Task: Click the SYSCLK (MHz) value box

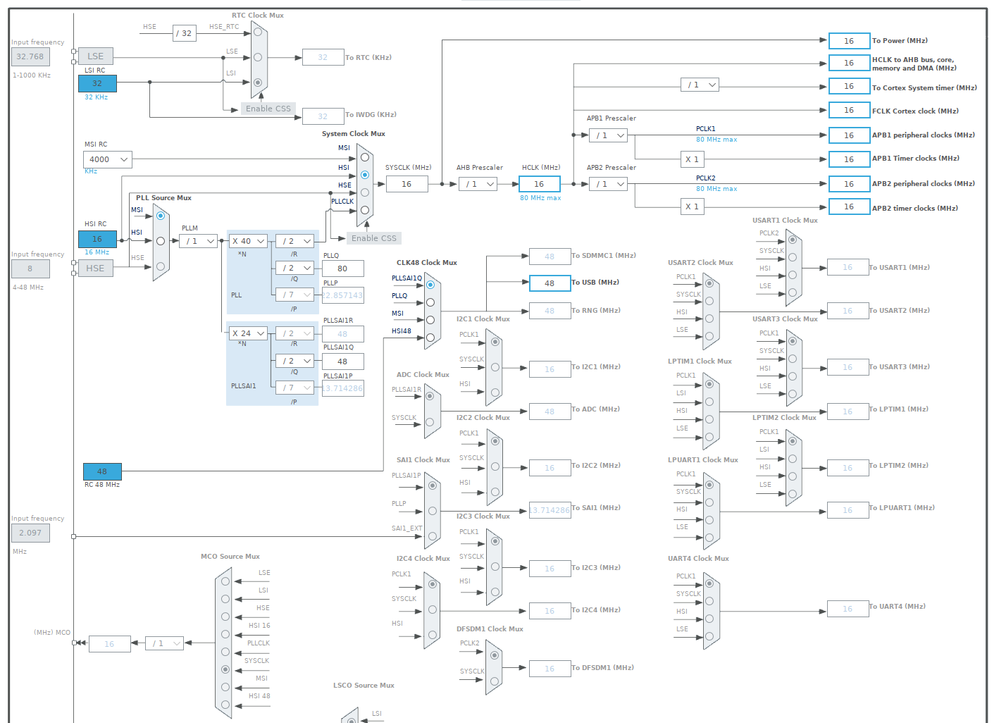Action: [x=406, y=184]
